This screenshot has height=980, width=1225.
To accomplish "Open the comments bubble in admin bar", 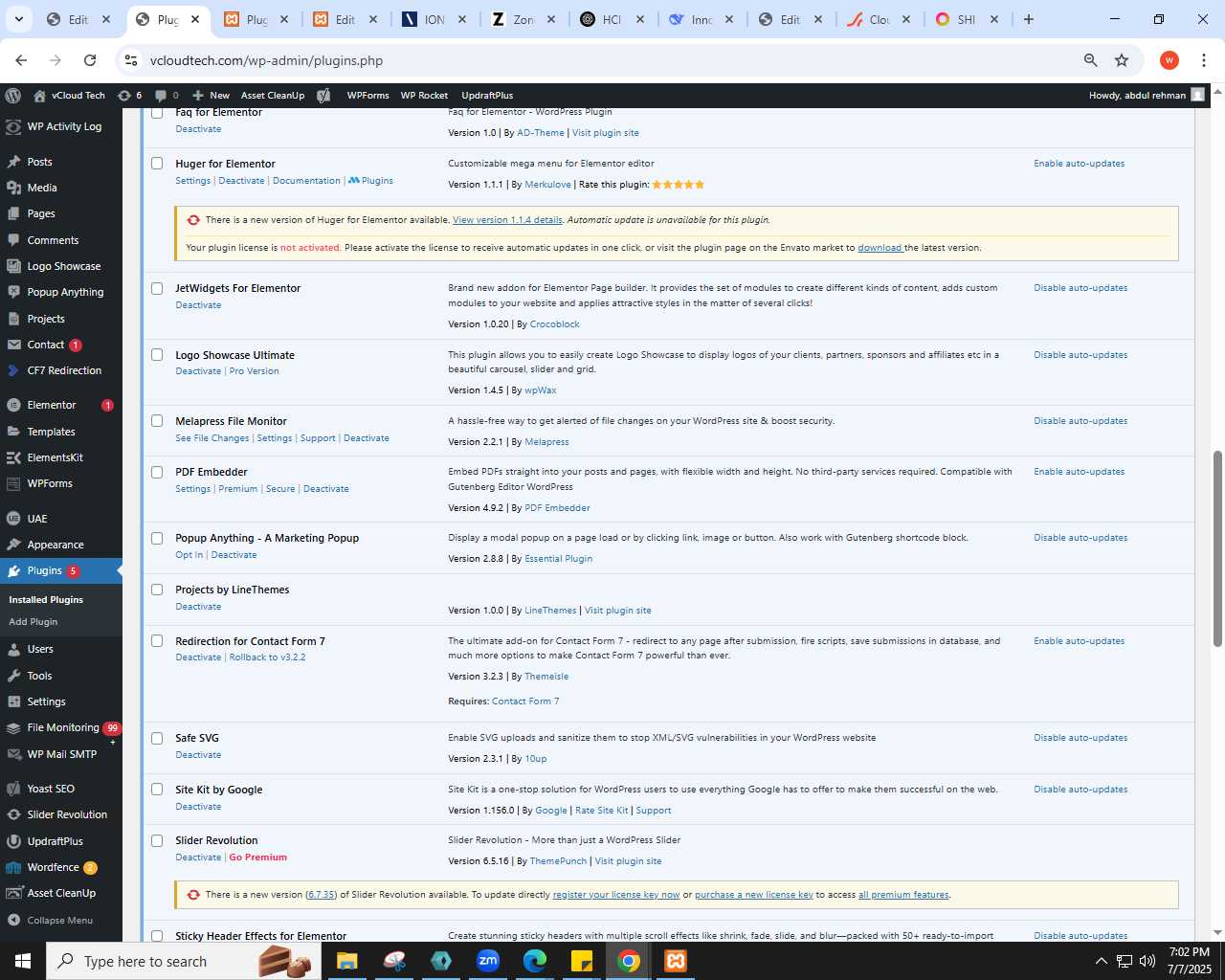I will 167,96.
